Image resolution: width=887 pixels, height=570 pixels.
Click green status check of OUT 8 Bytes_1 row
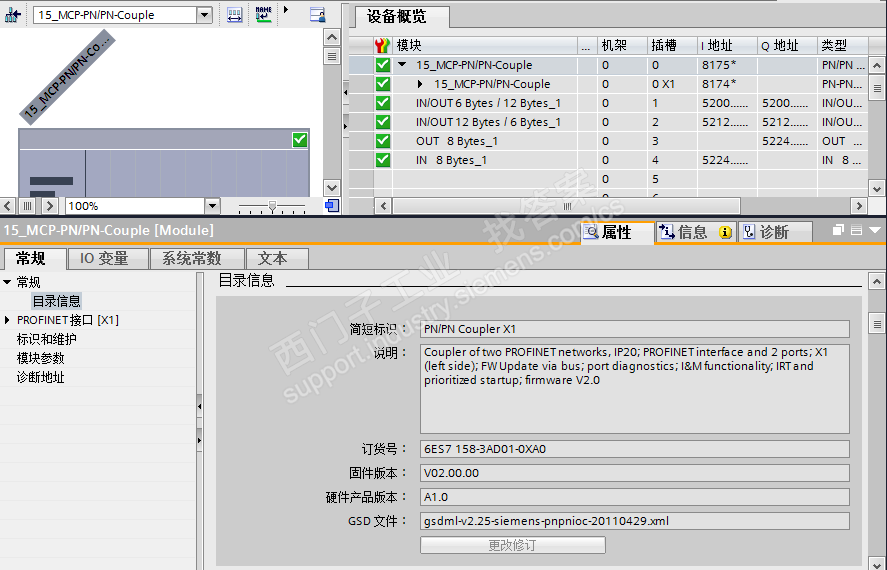(x=382, y=141)
